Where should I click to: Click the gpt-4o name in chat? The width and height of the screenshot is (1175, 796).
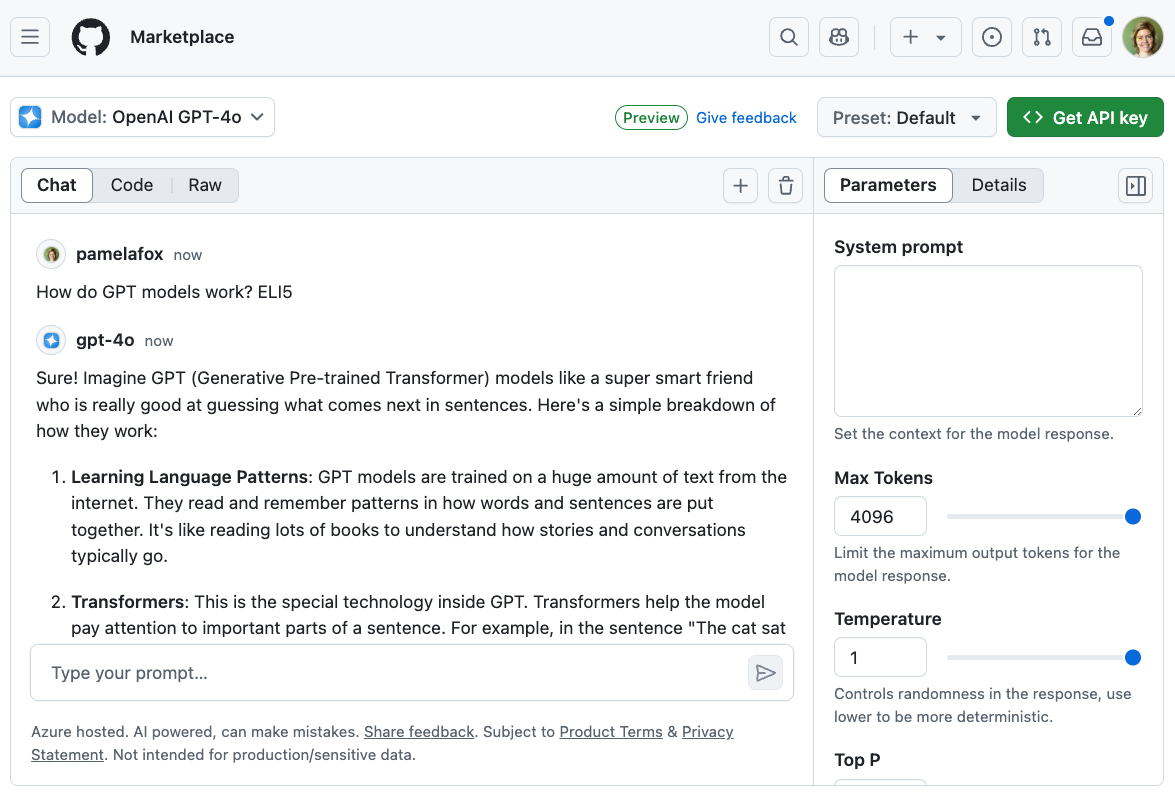pyautogui.click(x=105, y=340)
